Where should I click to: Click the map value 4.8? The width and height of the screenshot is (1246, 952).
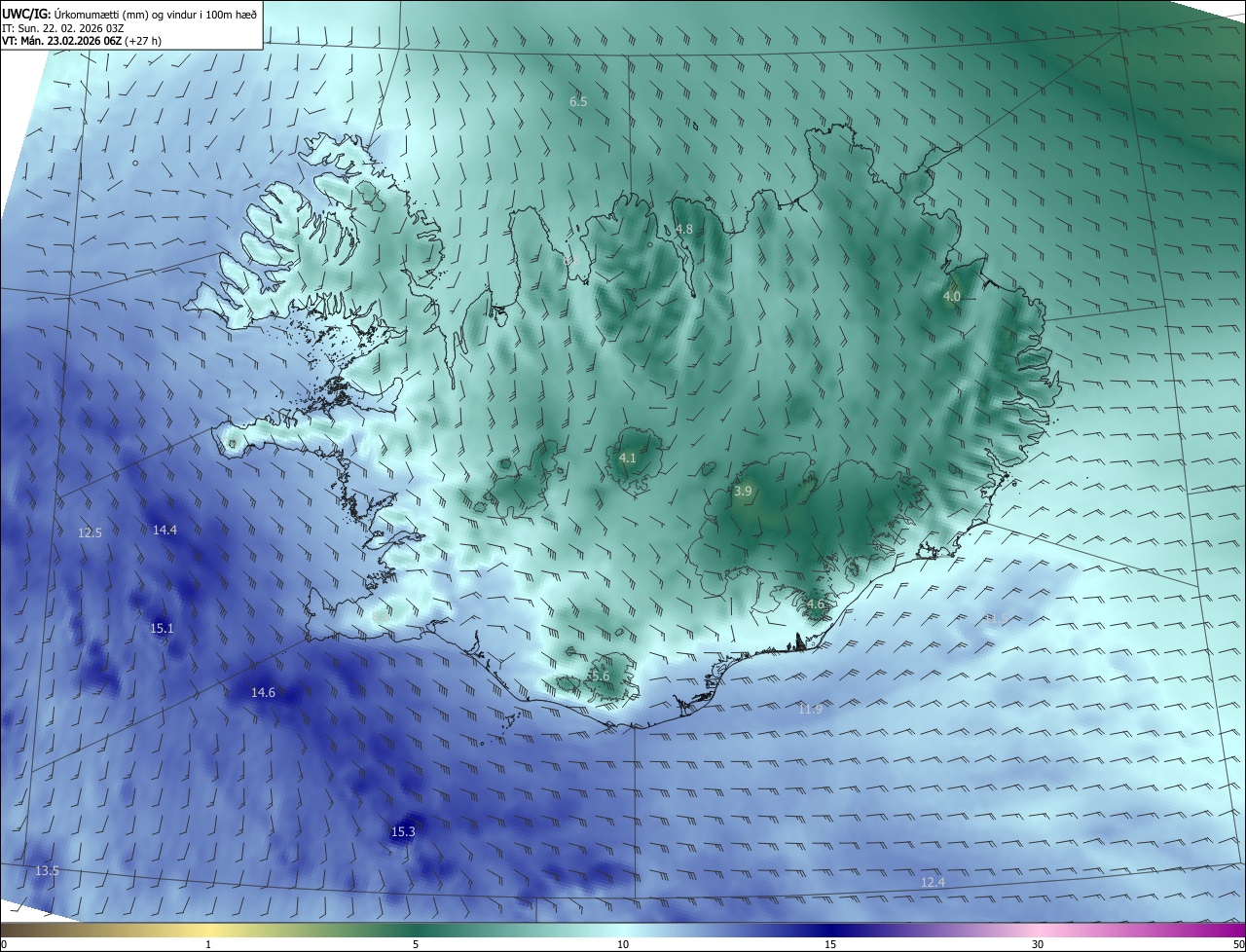point(684,230)
